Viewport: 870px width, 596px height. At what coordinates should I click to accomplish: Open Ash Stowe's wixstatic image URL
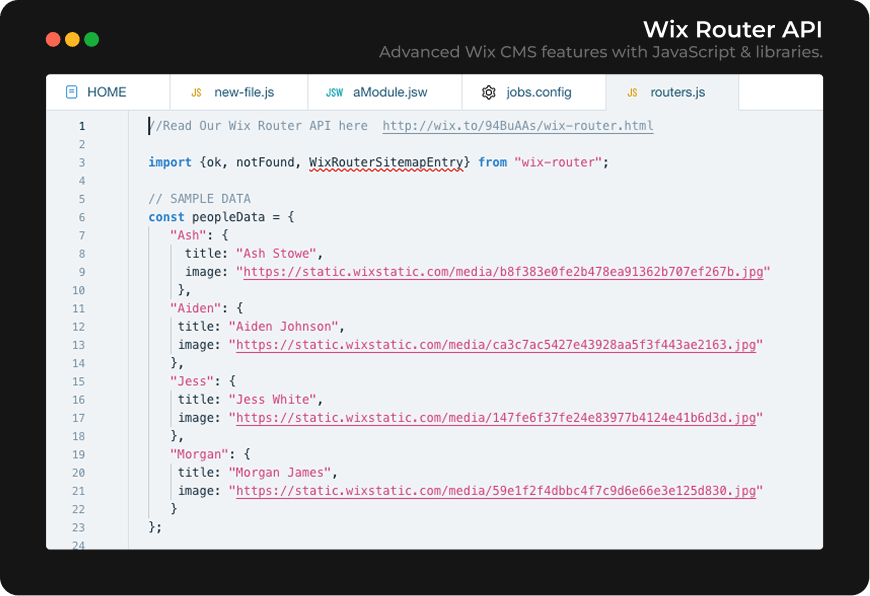(503, 272)
